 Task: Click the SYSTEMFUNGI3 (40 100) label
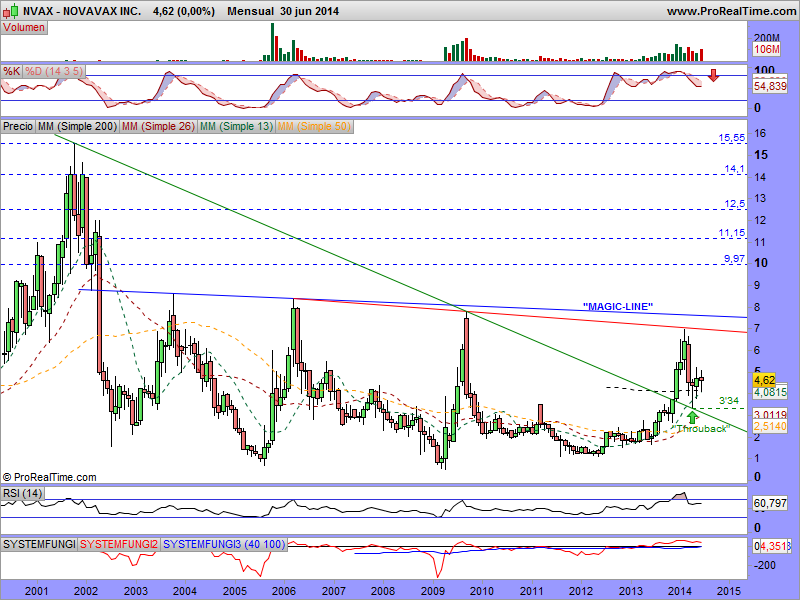tap(224, 544)
